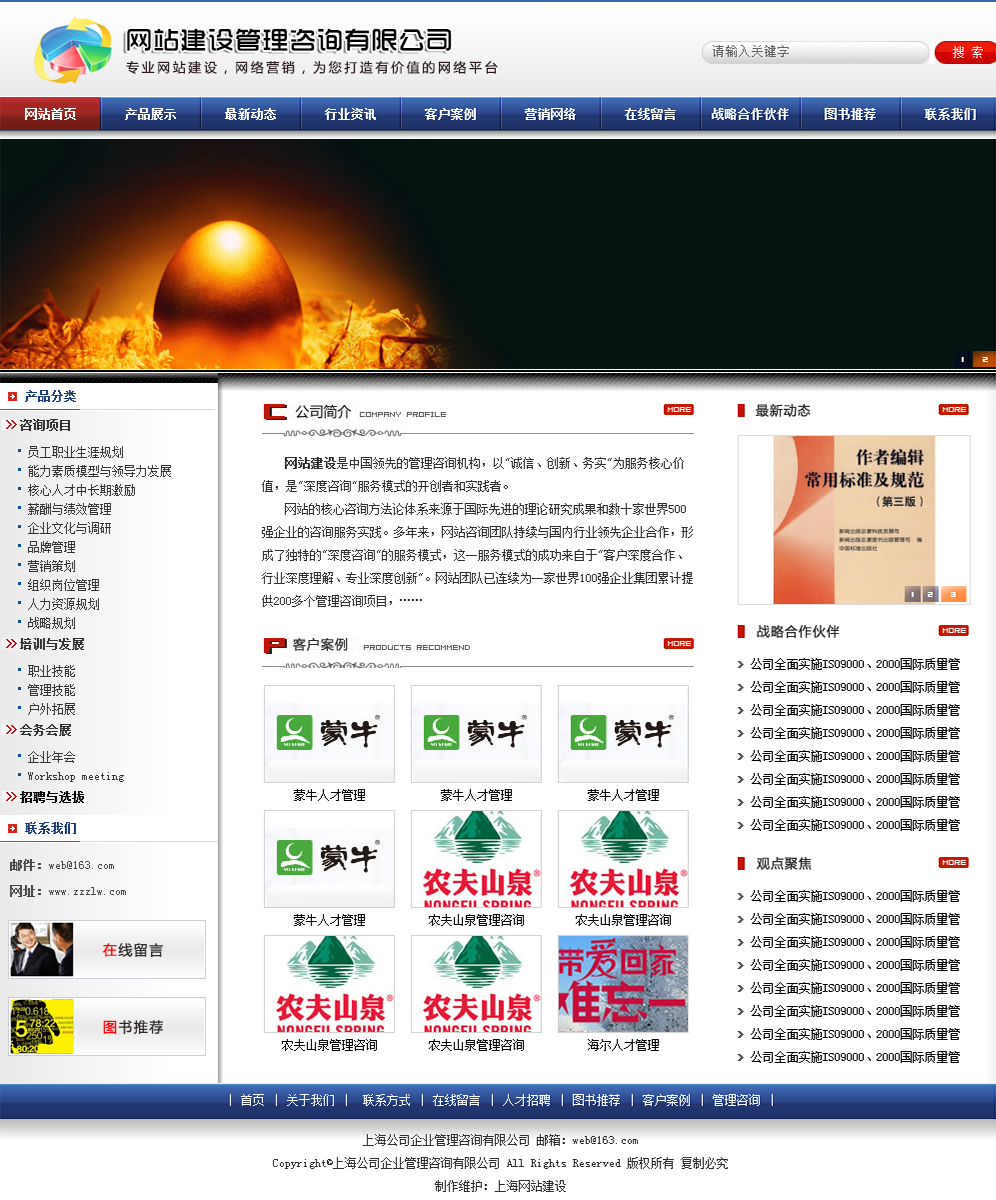Image resolution: width=996 pixels, height=1200 pixels.
Task: Click the 在线留言 sidebar banner image
Action: (x=107, y=949)
